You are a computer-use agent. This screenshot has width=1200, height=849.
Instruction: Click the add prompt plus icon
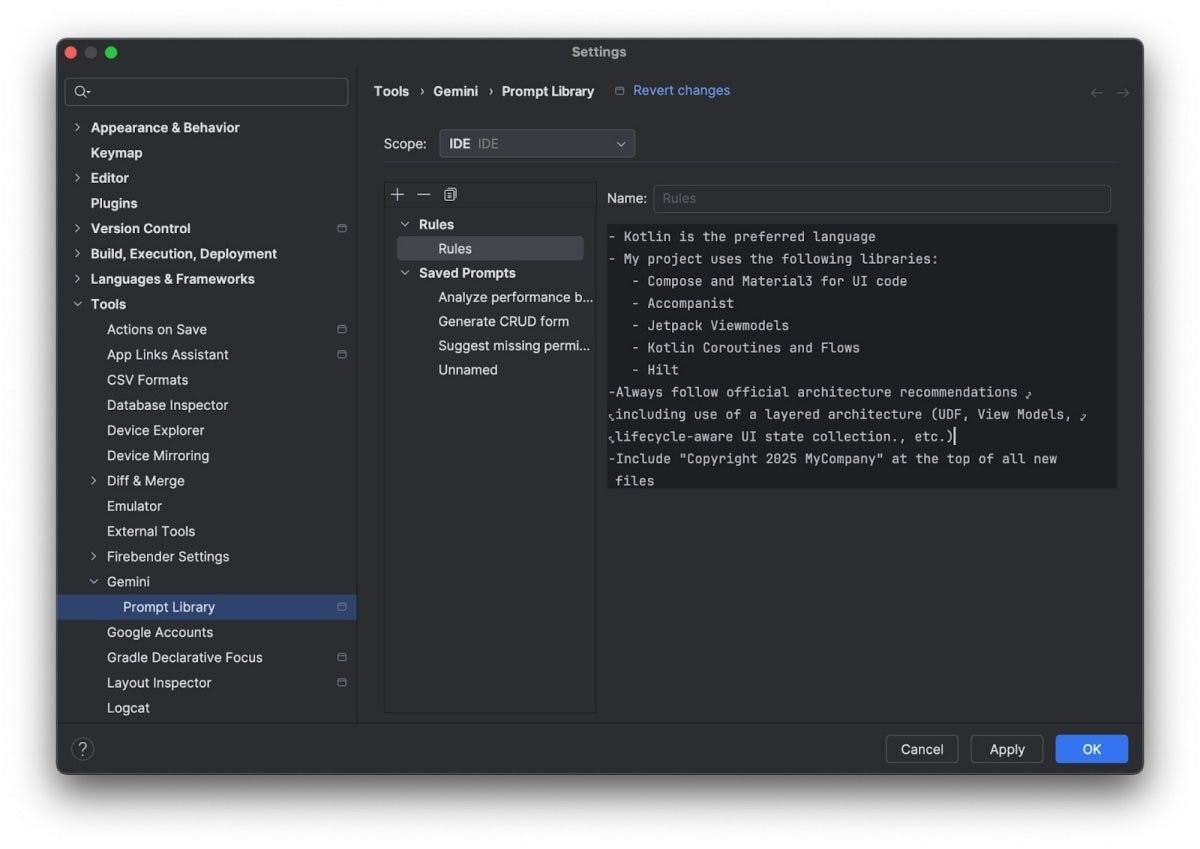tap(398, 194)
